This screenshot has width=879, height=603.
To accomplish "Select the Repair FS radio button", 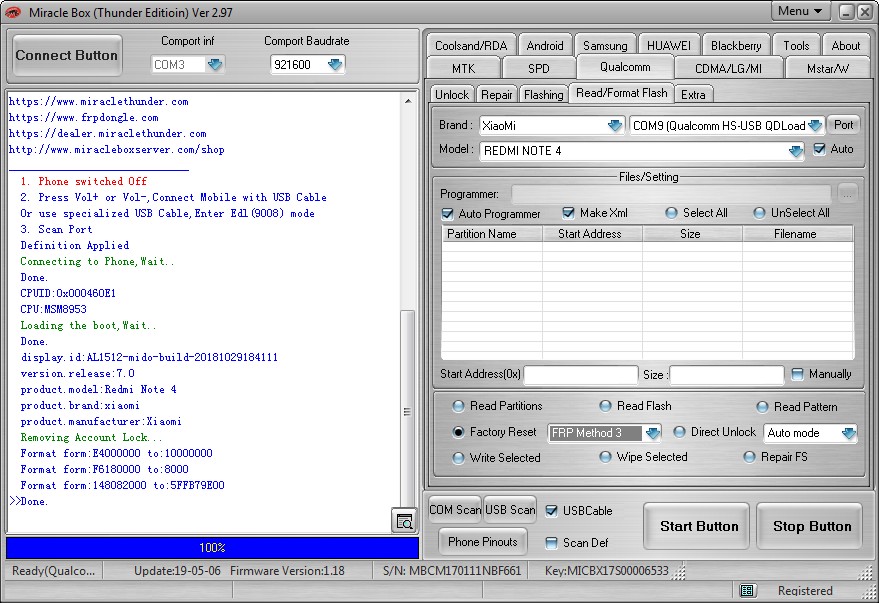I will 750,457.
